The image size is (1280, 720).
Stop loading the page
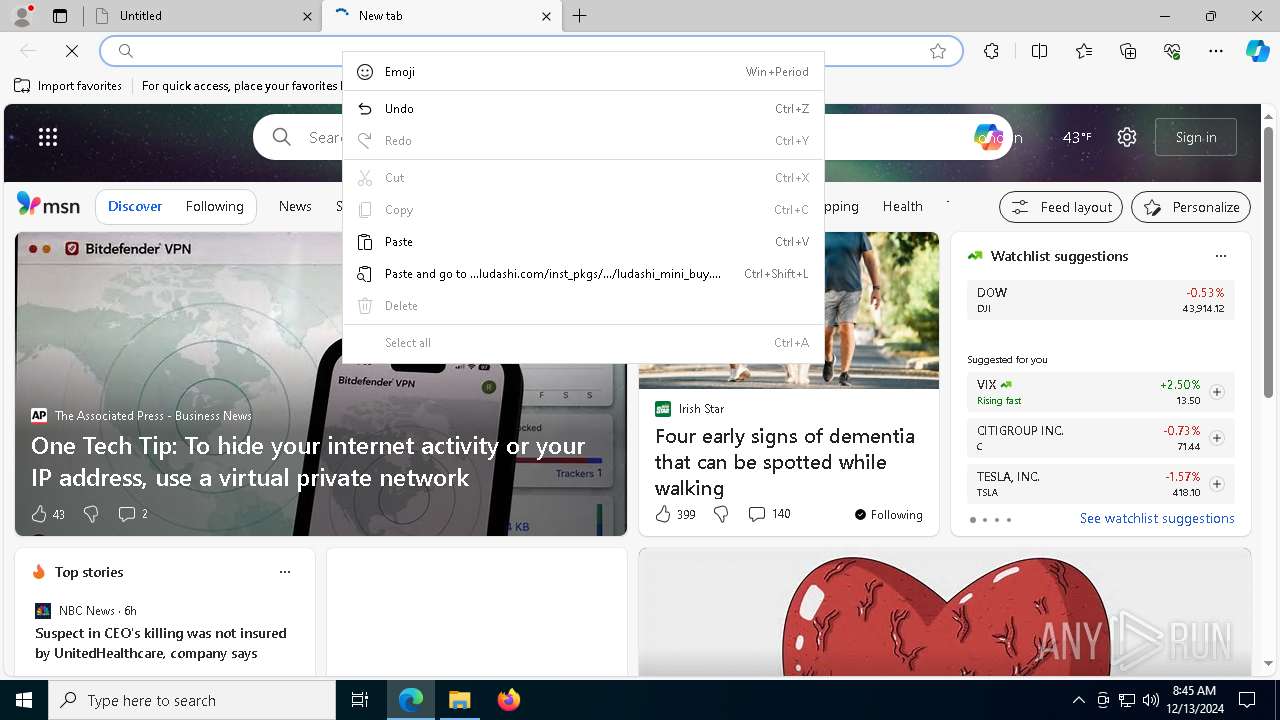(72, 51)
